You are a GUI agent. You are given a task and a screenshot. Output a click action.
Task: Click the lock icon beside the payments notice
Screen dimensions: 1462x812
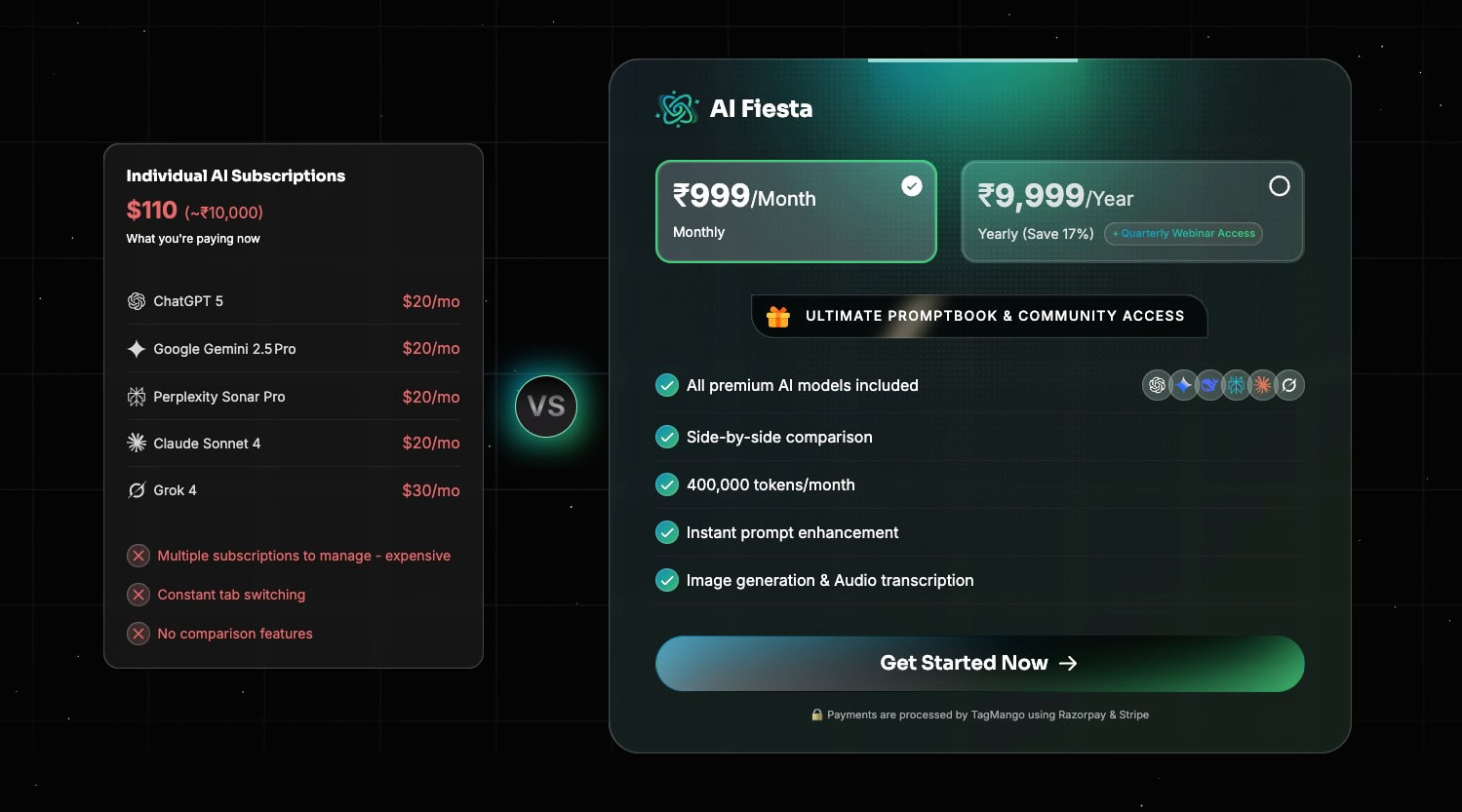(x=817, y=715)
